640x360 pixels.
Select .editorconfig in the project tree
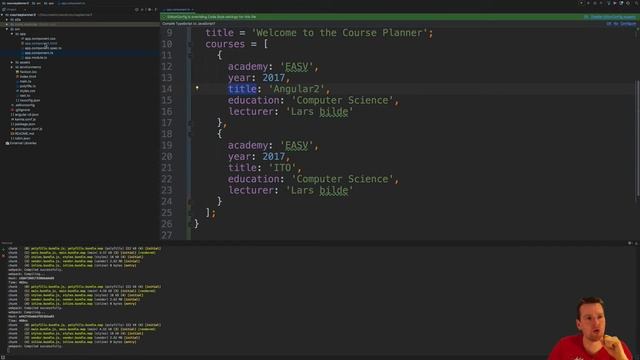[x=24, y=105]
